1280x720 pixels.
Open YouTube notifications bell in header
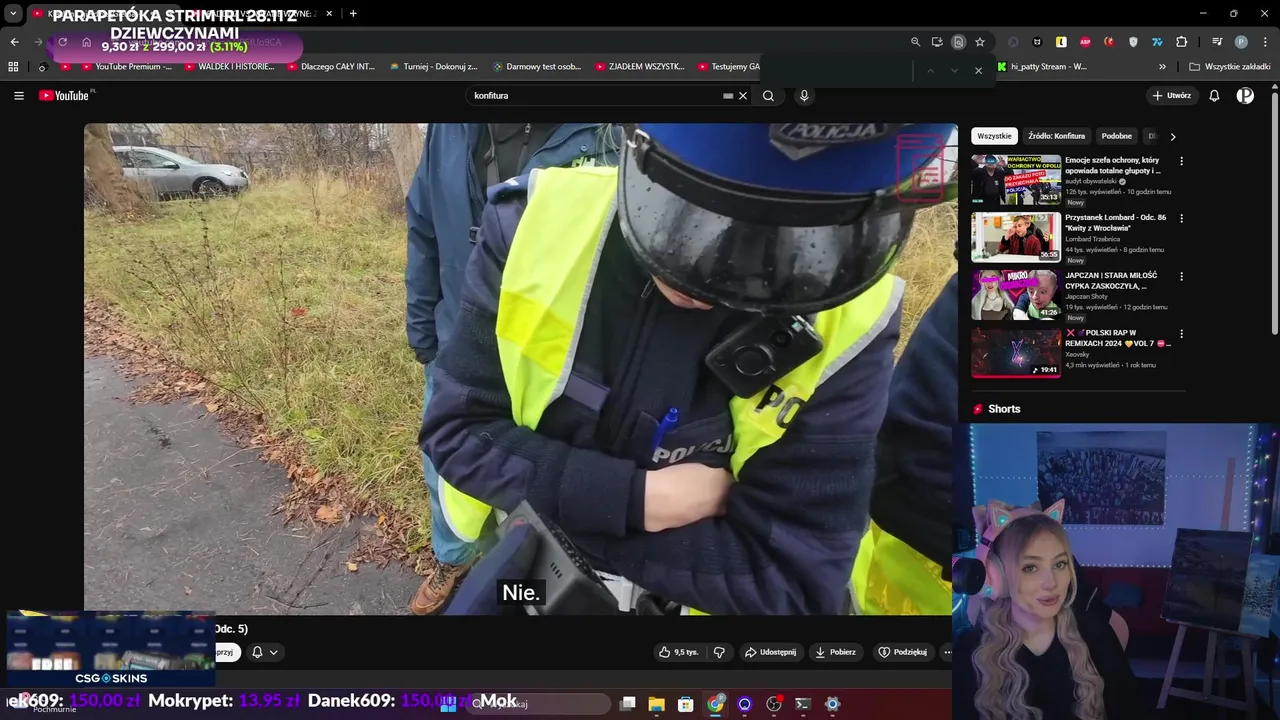[1214, 96]
